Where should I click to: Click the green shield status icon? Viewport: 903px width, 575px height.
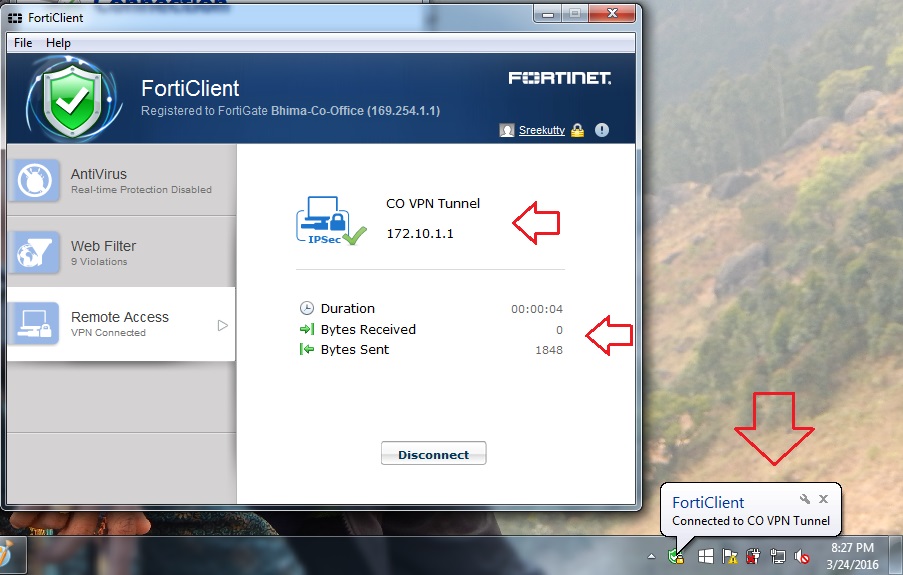point(72,101)
